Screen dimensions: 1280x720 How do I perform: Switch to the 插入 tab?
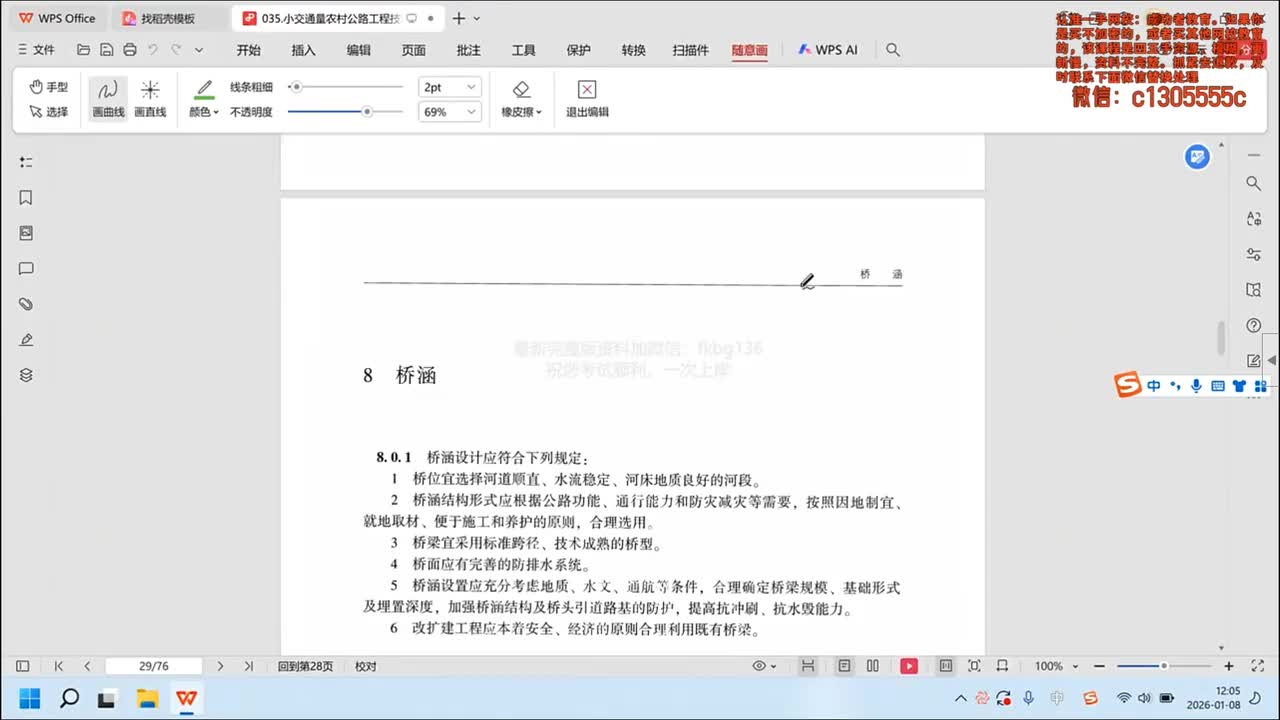point(303,50)
